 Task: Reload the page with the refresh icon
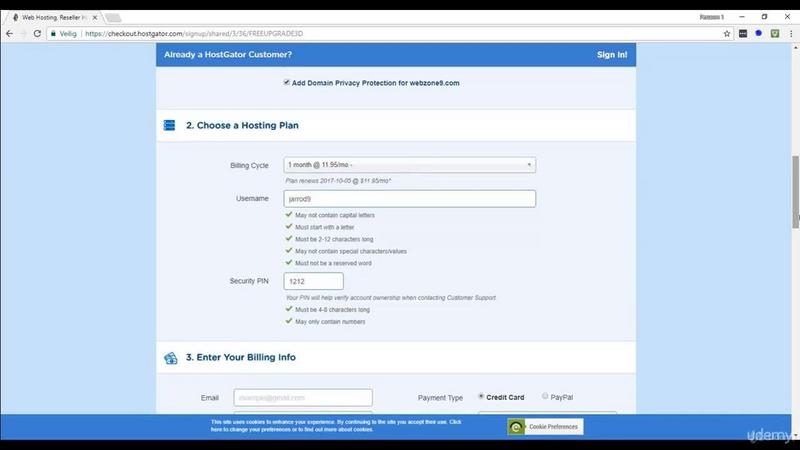click(37, 34)
